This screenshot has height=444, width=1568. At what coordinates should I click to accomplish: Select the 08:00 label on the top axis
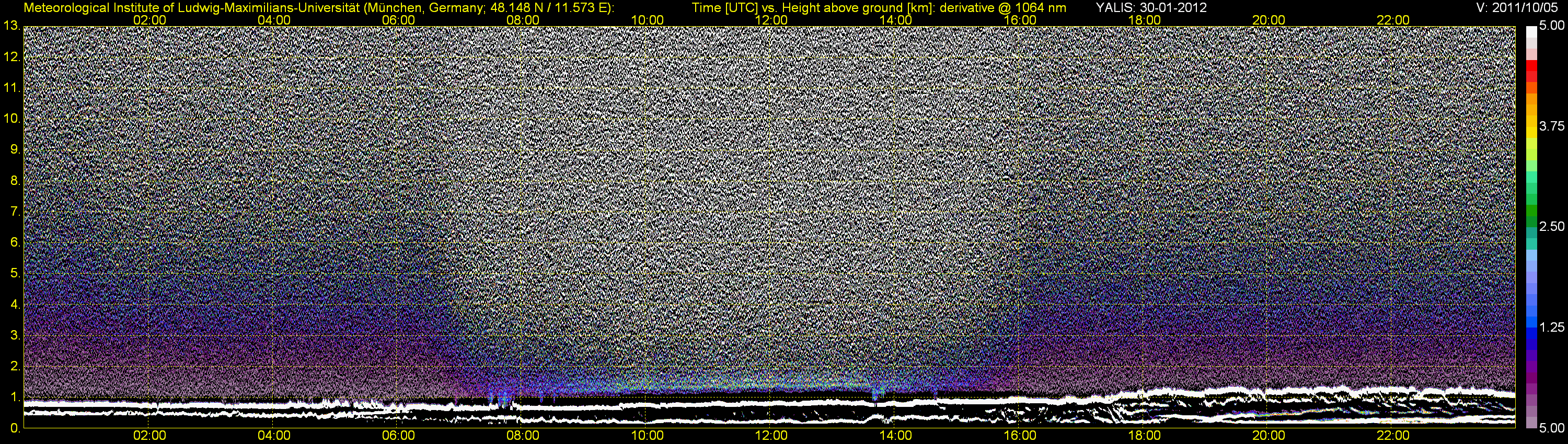[x=523, y=20]
